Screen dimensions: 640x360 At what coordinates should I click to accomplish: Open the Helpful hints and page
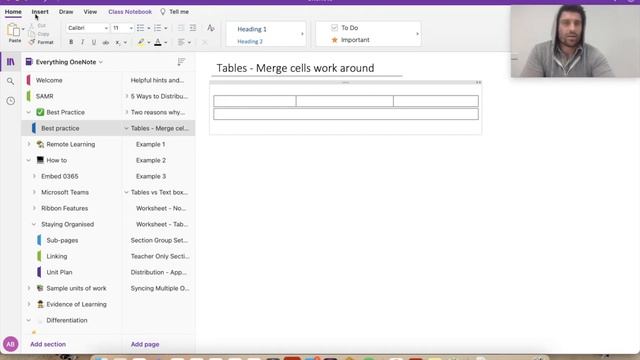157,80
